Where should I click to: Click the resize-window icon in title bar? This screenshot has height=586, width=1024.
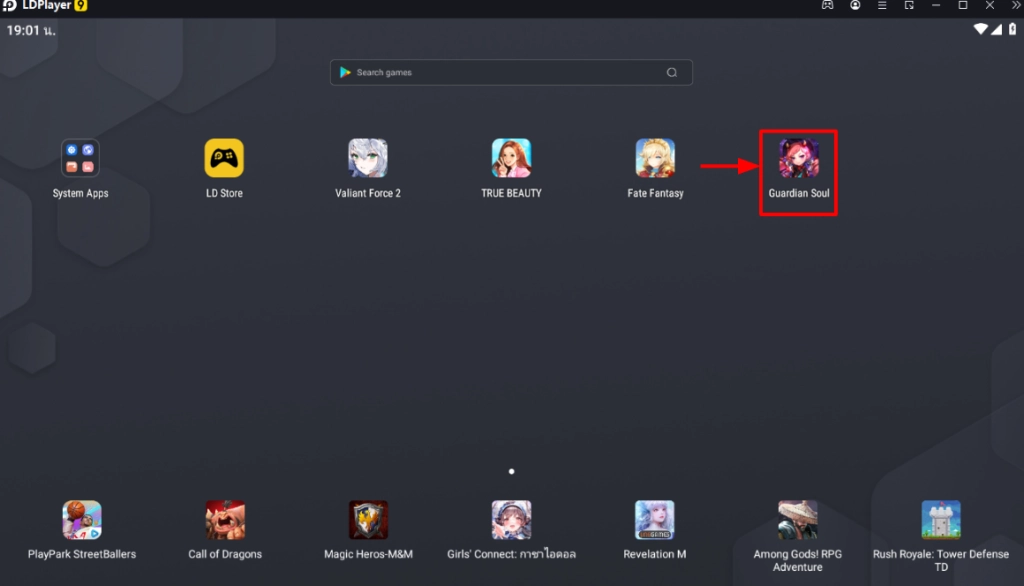(x=909, y=5)
